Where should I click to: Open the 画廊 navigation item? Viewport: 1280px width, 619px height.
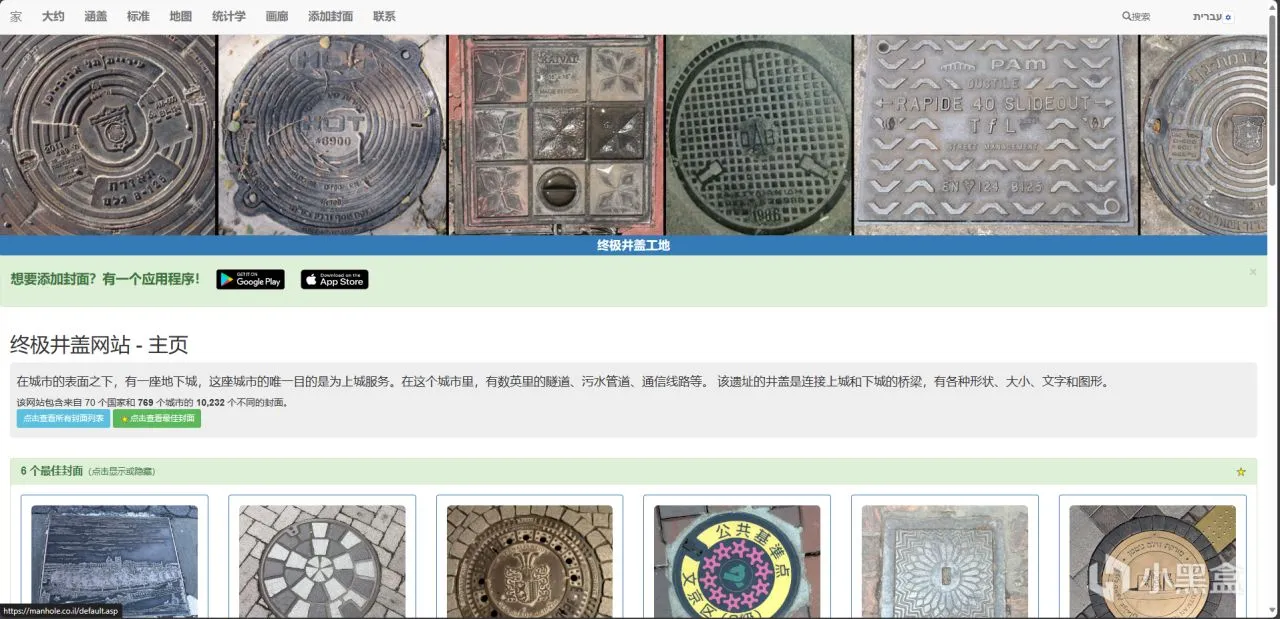[277, 17]
